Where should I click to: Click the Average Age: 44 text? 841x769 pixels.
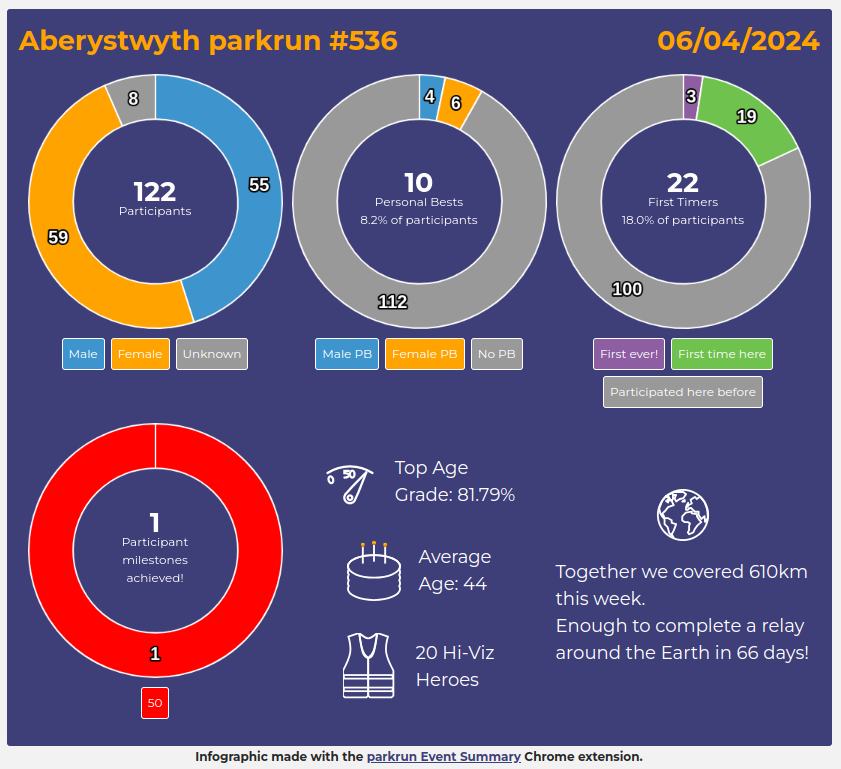tap(454, 570)
